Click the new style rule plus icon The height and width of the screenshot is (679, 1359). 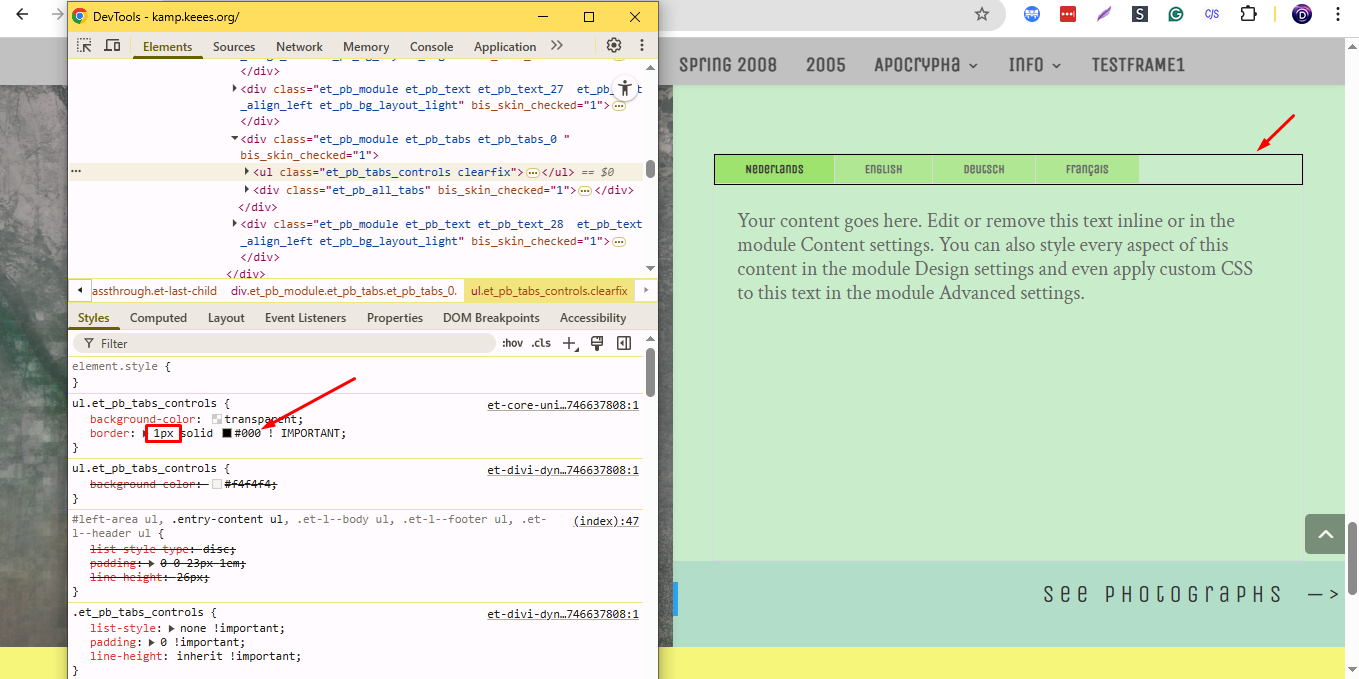coord(570,343)
